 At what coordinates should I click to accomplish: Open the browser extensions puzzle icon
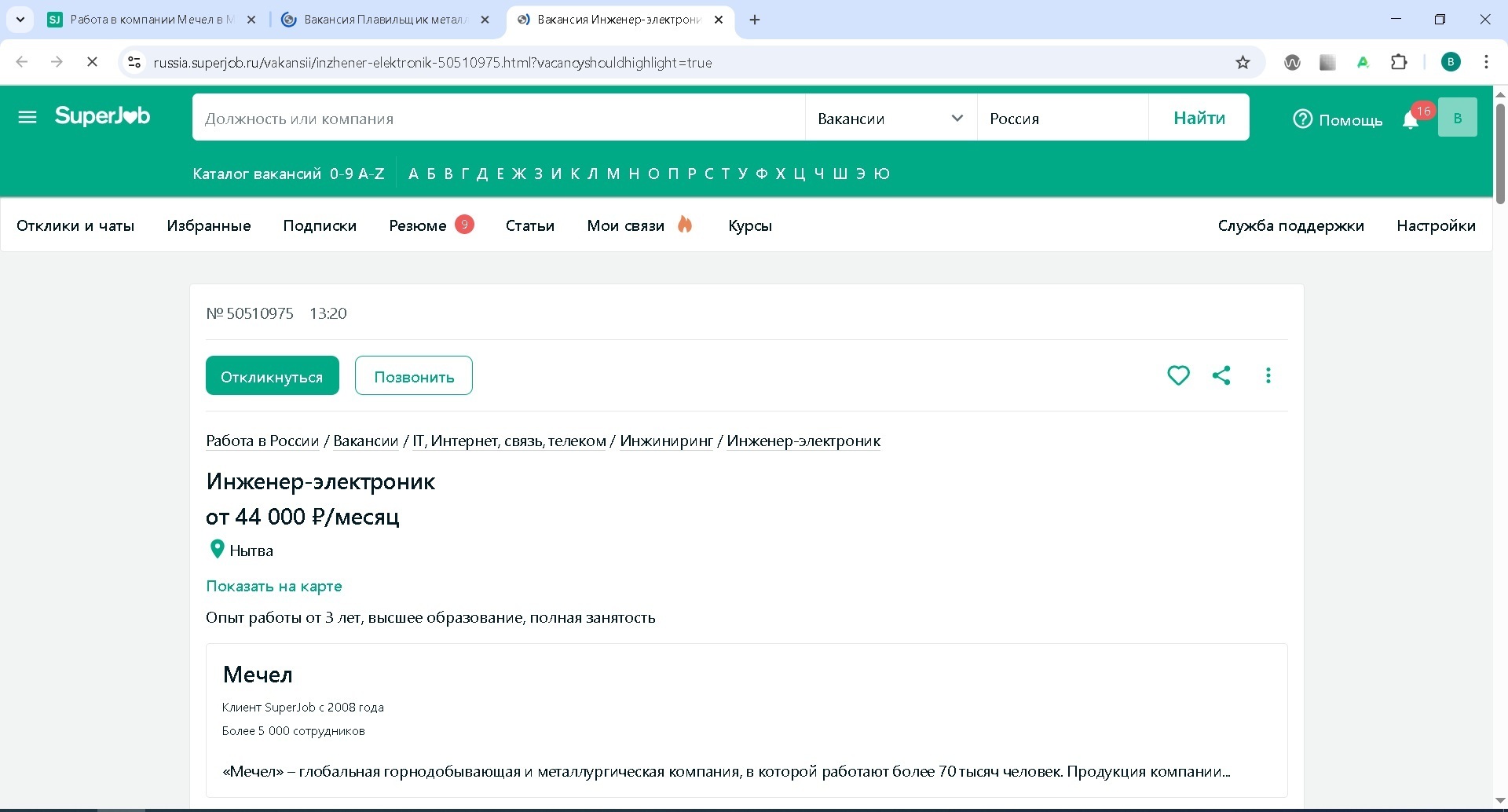pyautogui.click(x=1399, y=63)
